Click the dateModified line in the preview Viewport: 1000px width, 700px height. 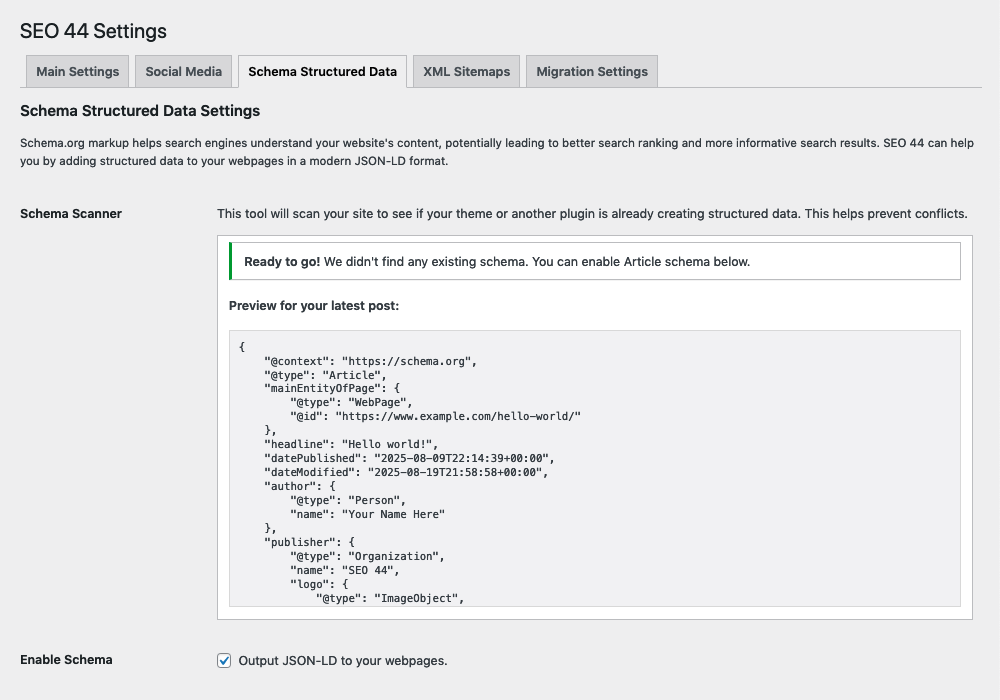[x=406, y=472]
